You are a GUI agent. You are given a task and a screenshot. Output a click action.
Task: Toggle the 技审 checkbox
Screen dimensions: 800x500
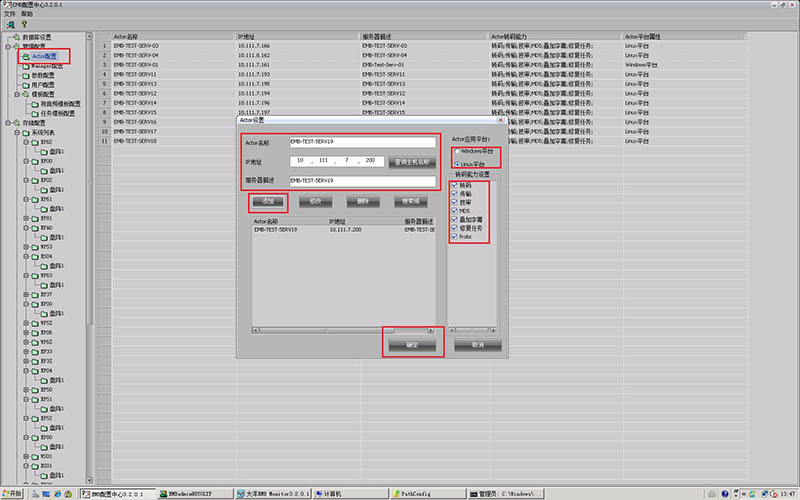coord(454,203)
